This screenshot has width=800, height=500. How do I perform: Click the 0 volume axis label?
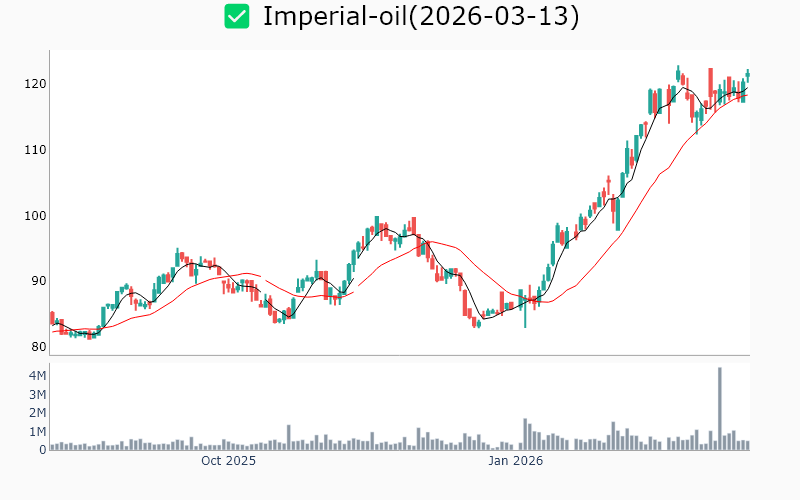[x=42, y=450]
